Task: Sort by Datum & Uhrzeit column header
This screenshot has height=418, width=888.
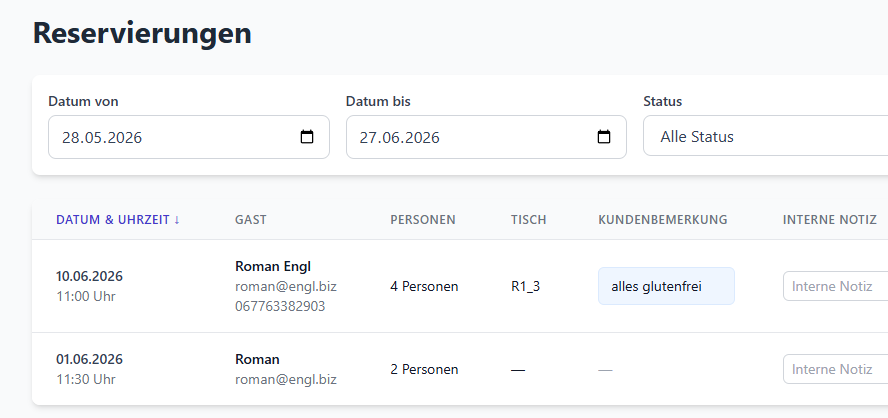Action: point(118,220)
